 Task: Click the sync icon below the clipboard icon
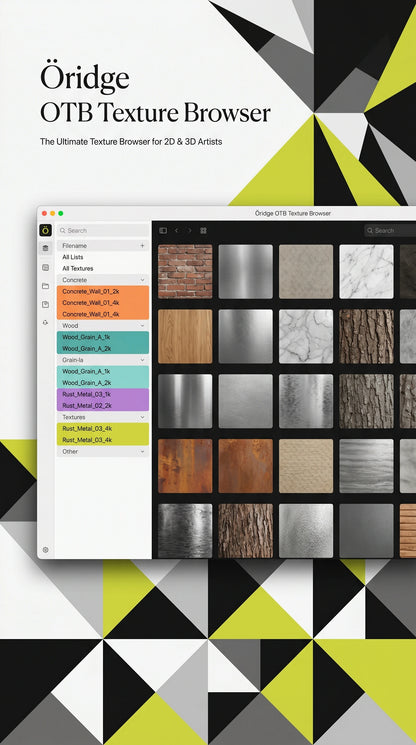click(x=46, y=322)
